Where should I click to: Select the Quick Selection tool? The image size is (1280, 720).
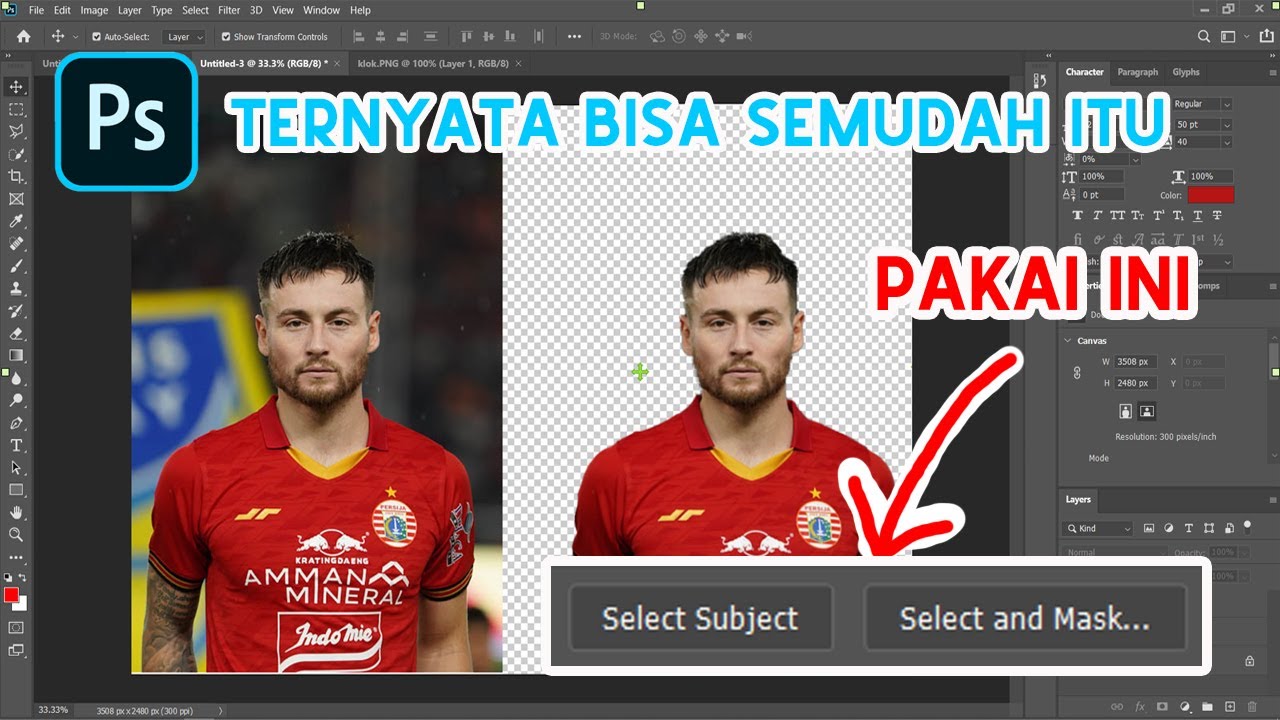[16, 154]
